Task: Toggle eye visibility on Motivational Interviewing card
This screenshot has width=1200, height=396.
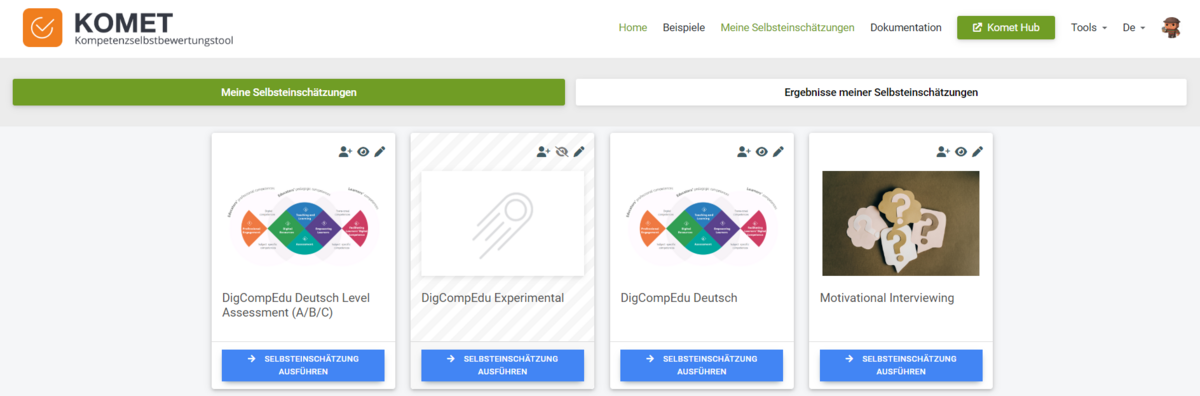Action: [961, 152]
